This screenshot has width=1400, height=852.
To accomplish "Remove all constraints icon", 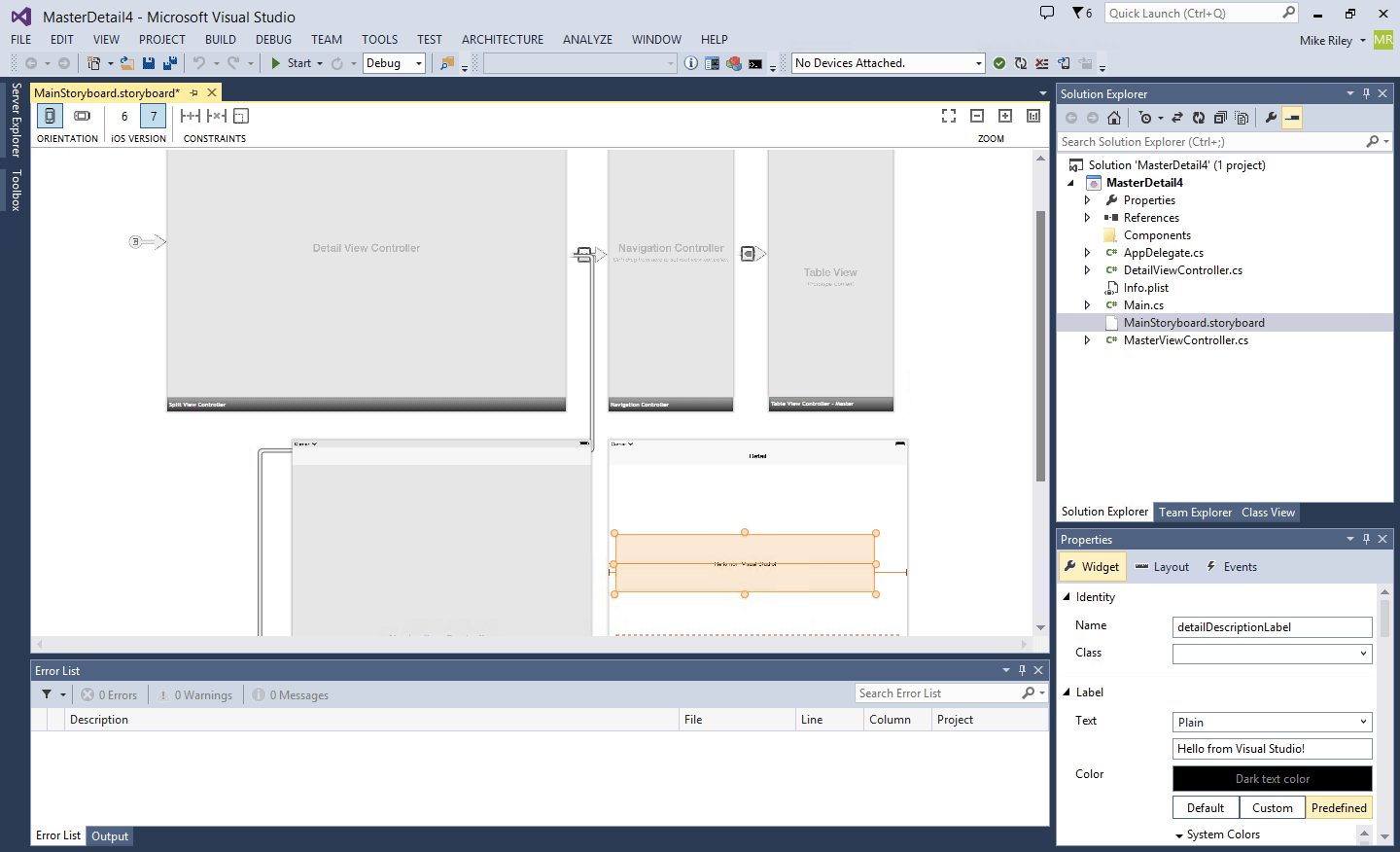I will (217, 116).
